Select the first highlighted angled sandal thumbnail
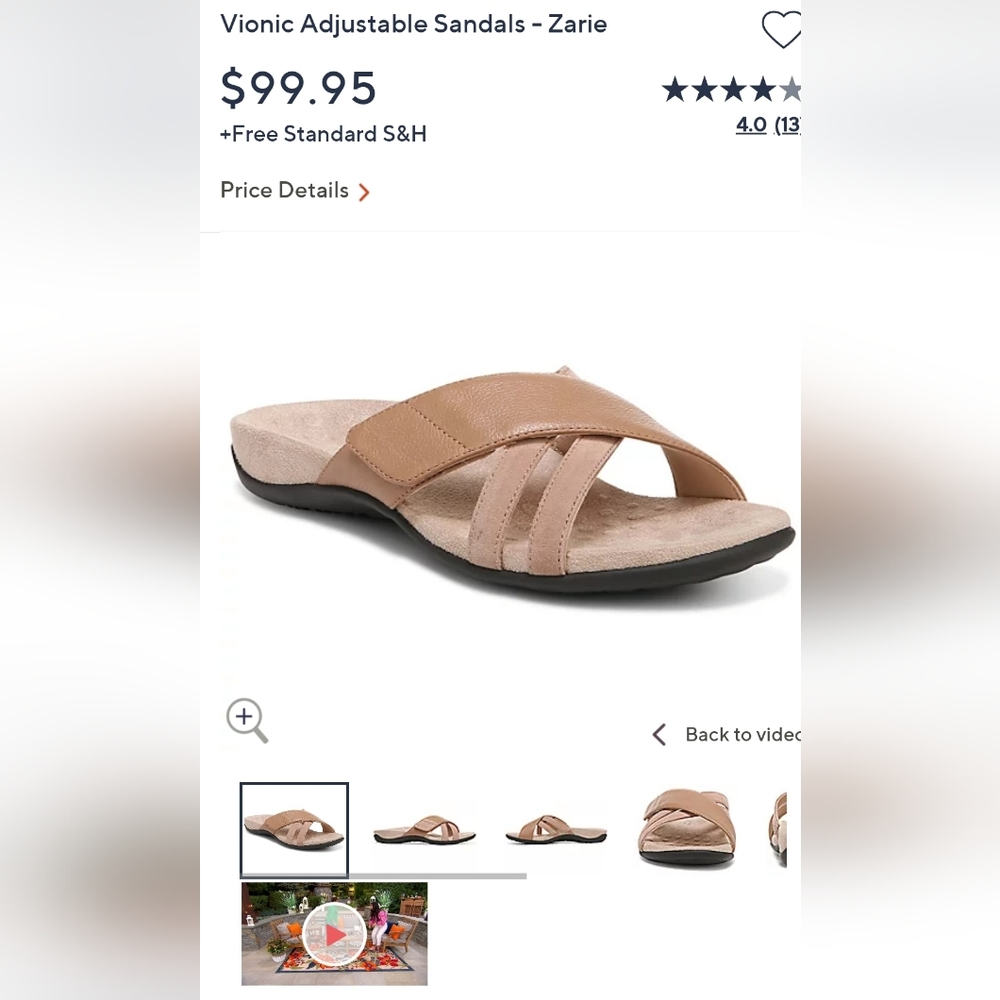1000x1000 pixels. (x=294, y=829)
